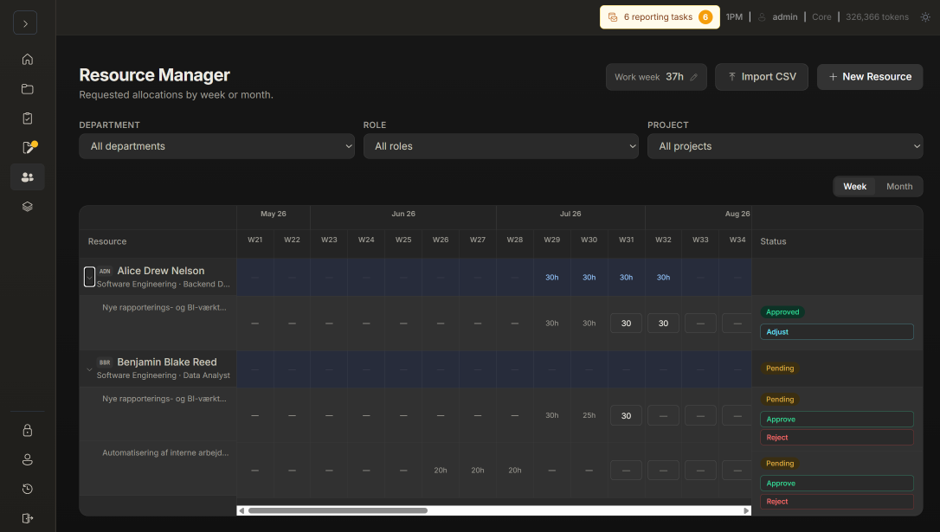Click the Core label in top bar
This screenshot has height=532, width=940.
click(821, 17)
